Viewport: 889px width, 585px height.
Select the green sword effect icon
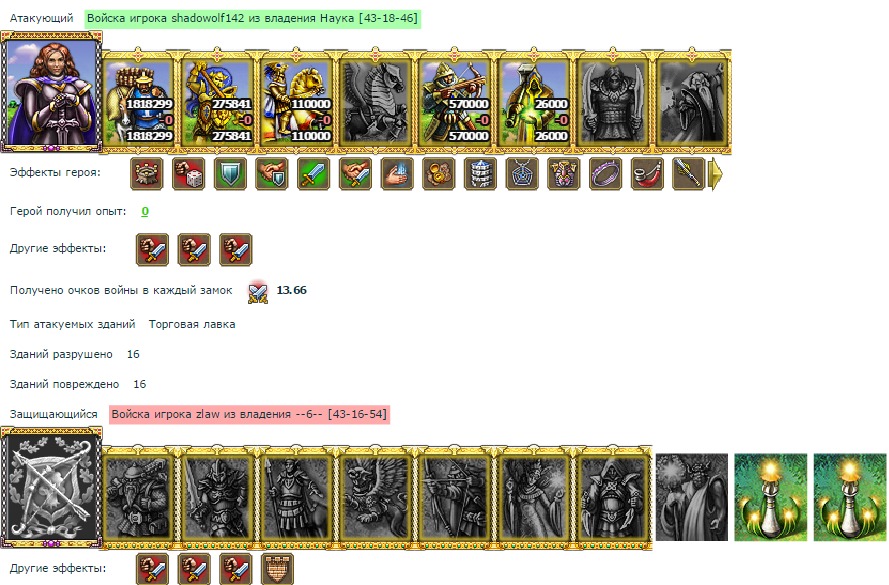click(x=314, y=173)
